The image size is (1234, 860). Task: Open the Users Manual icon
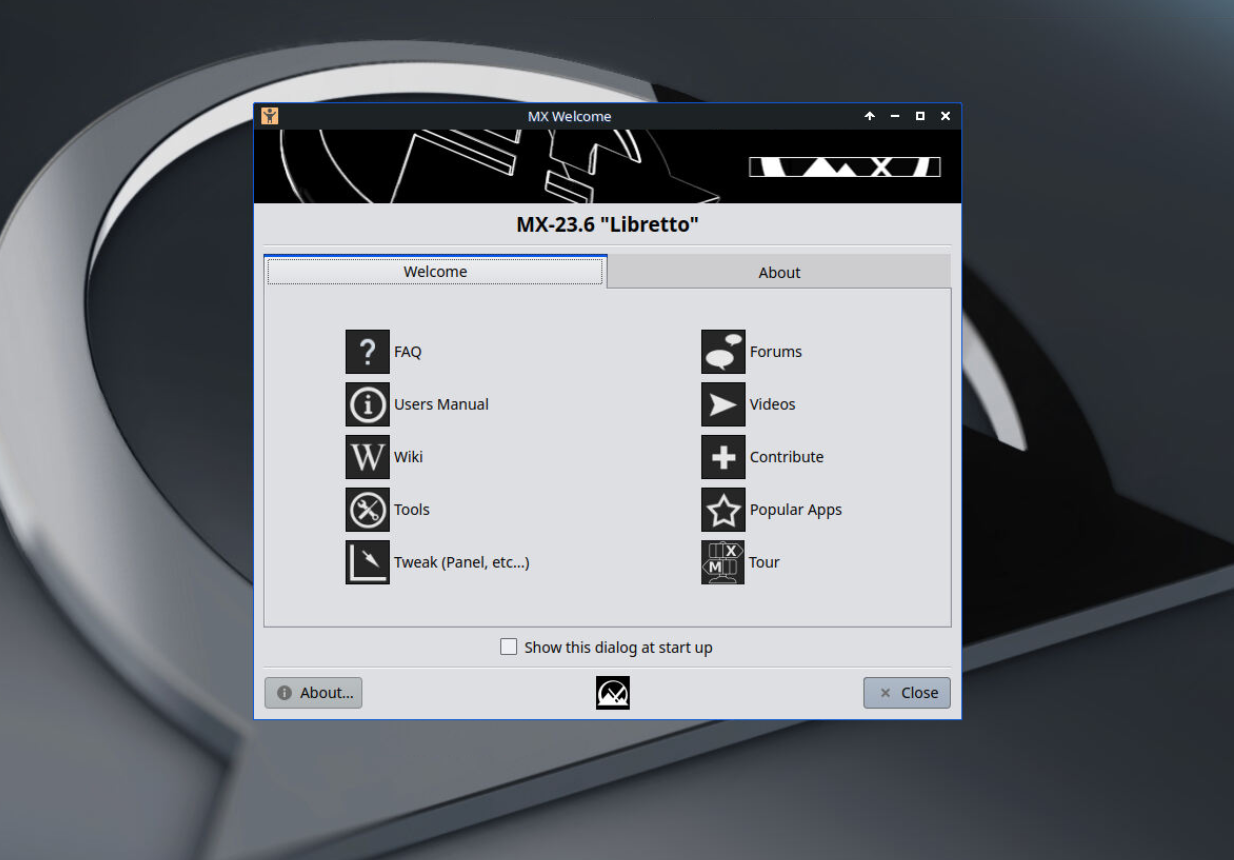pos(367,404)
